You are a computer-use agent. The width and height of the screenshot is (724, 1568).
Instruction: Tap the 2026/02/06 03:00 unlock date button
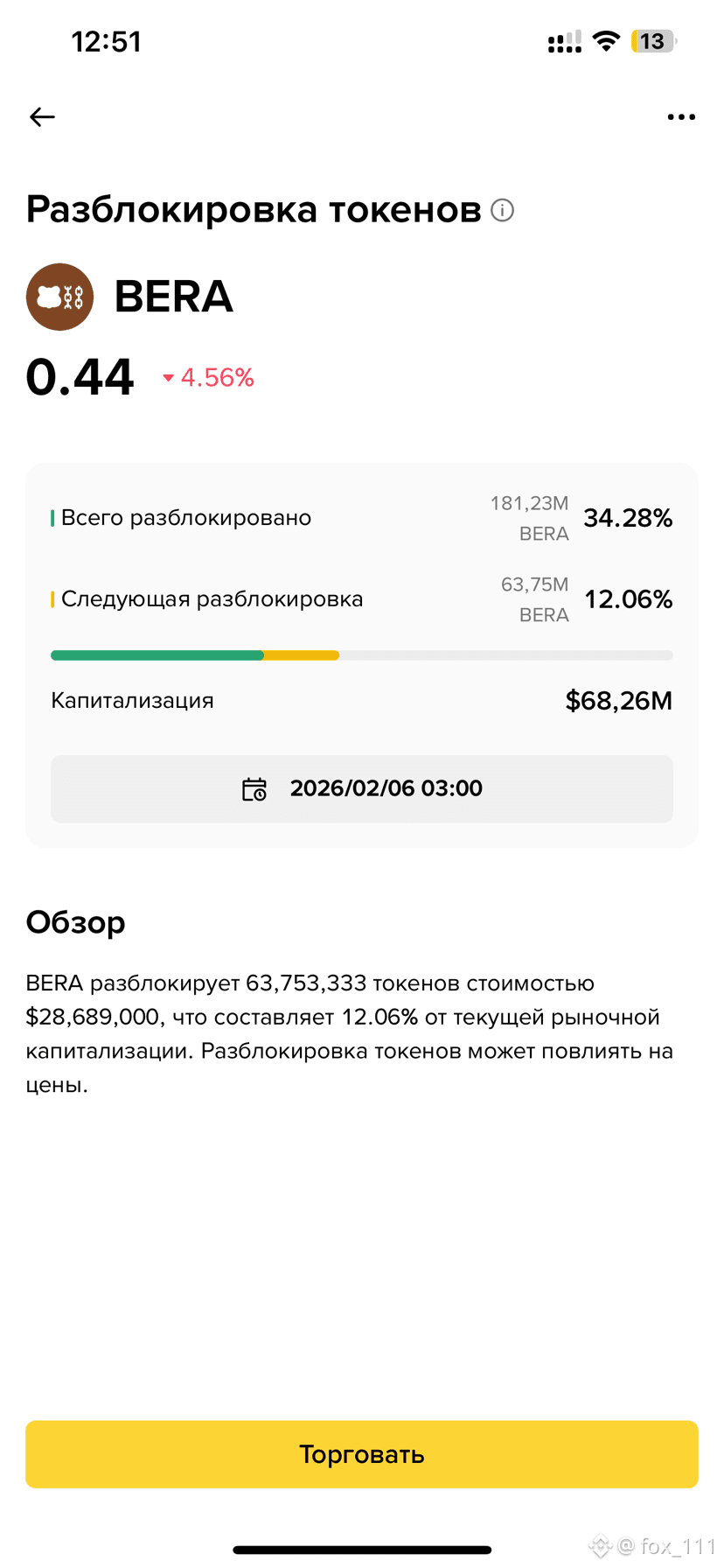[x=362, y=788]
